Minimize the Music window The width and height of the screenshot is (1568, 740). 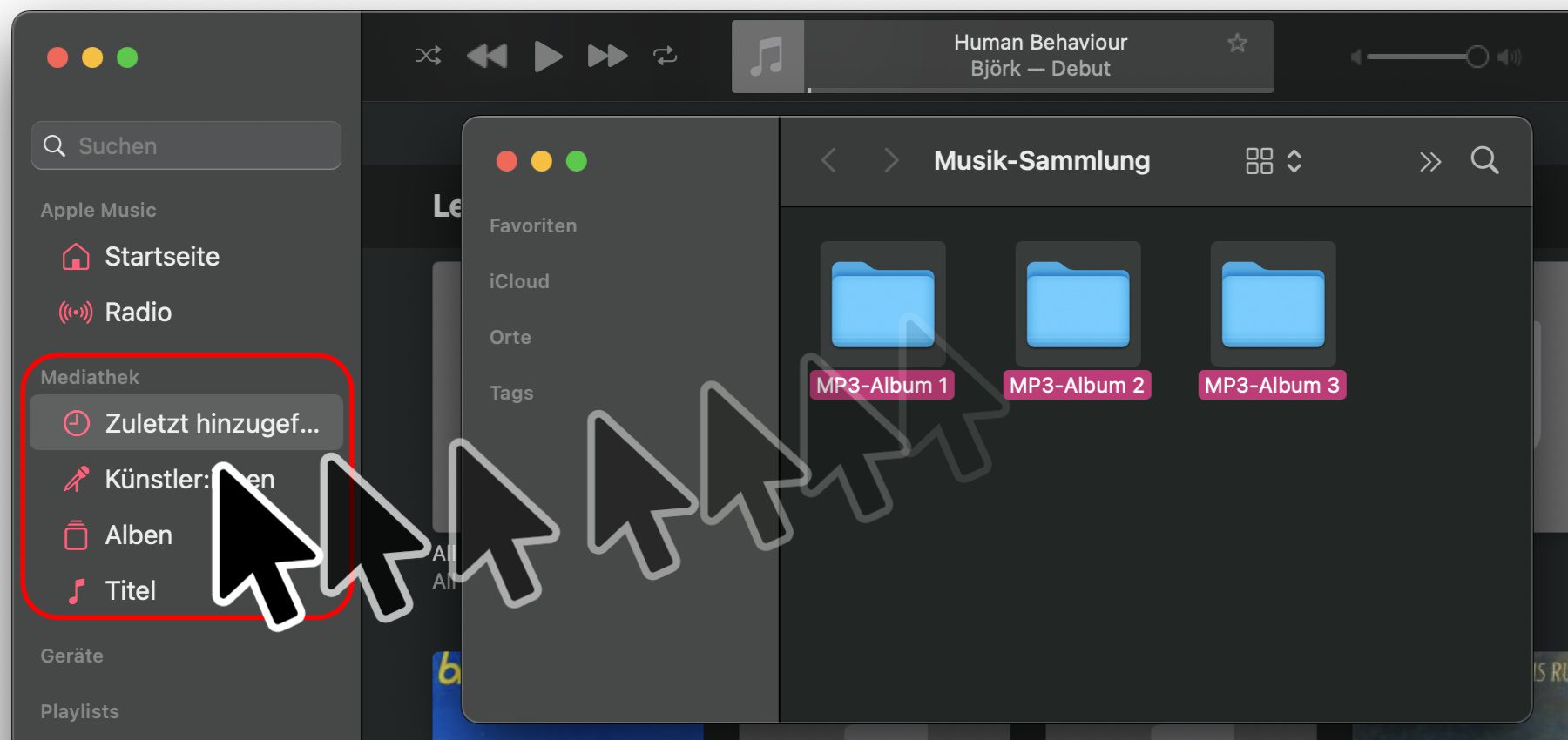point(92,57)
